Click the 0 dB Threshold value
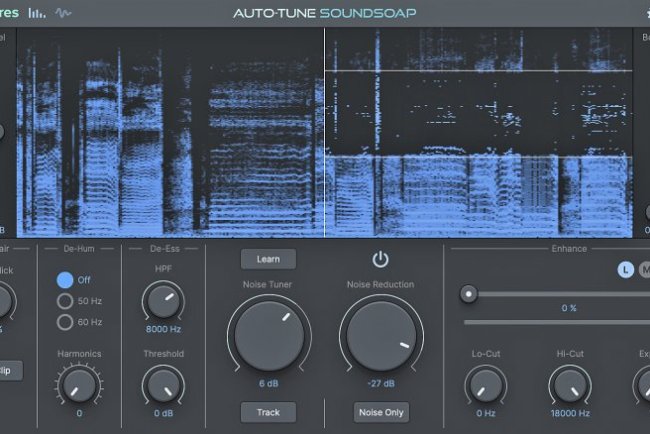Viewport: 650px width, 434px height. click(x=163, y=413)
